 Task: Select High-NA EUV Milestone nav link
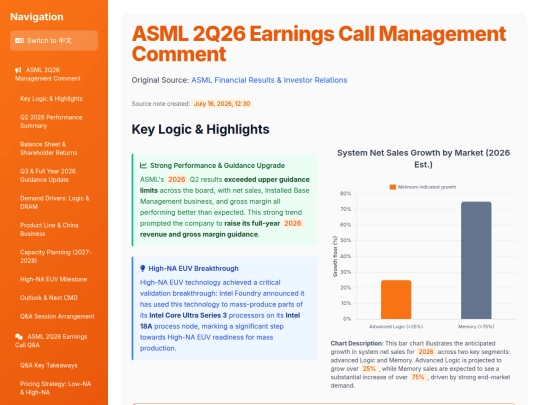[x=53, y=279]
